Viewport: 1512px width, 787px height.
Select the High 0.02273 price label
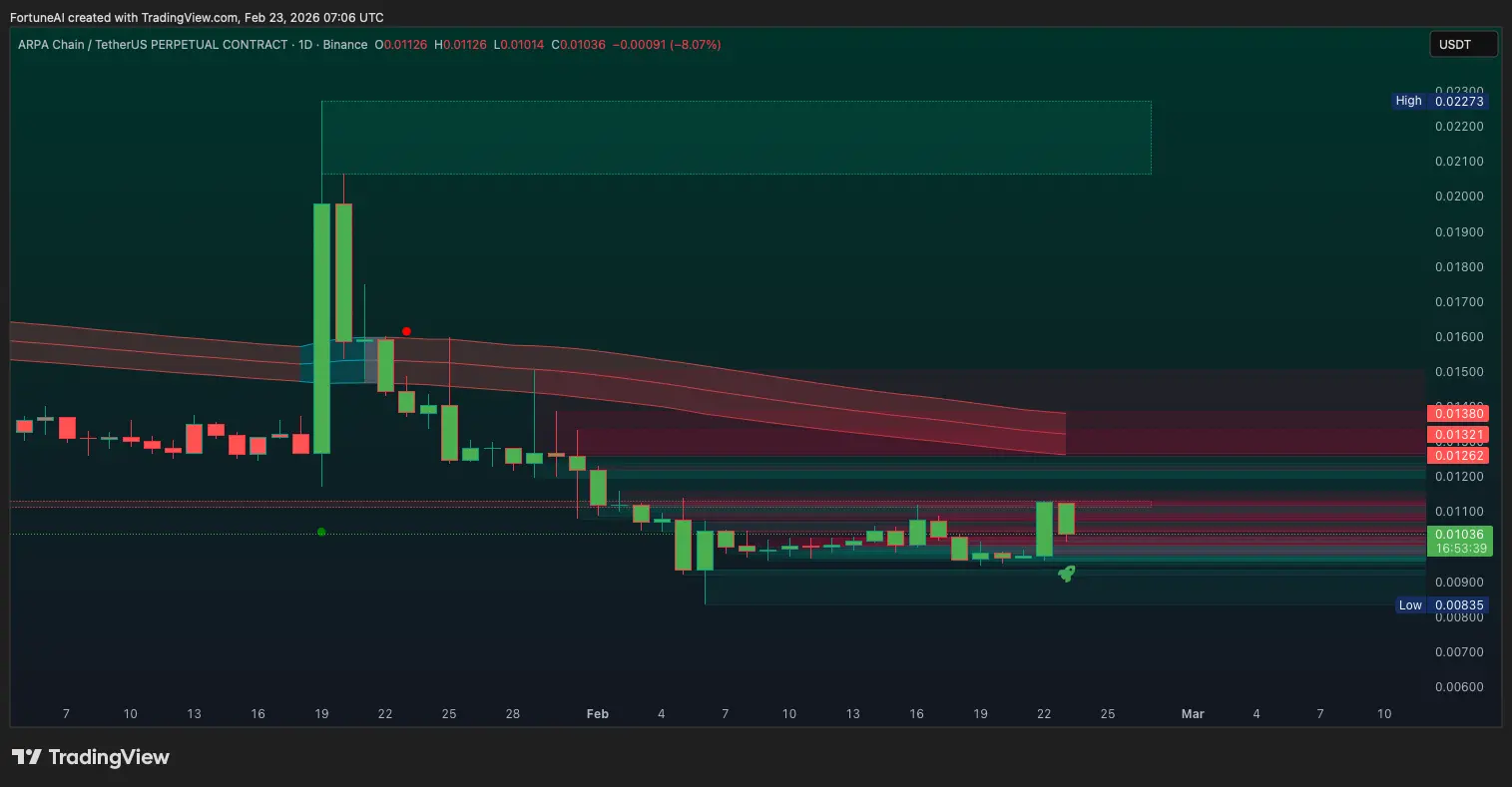1440,101
